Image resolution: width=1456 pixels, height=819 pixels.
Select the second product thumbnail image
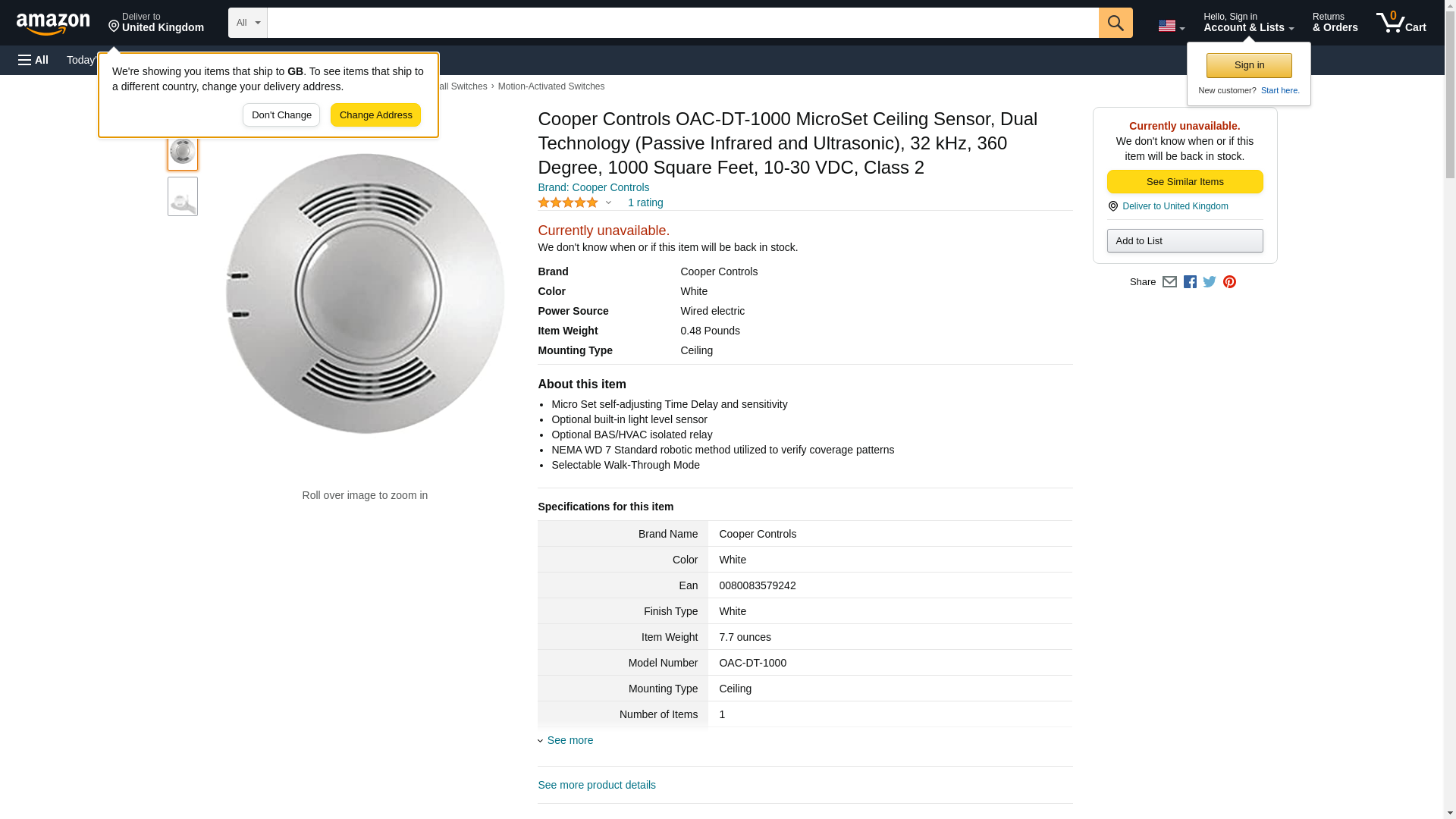click(182, 197)
